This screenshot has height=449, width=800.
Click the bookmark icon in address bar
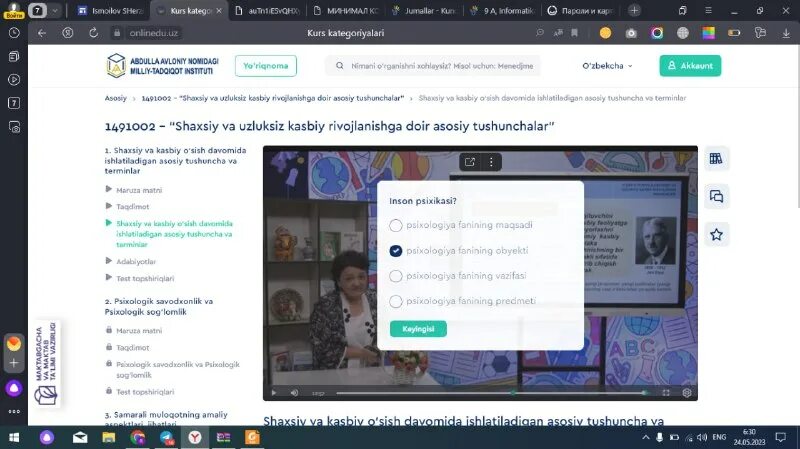coord(574,33)
